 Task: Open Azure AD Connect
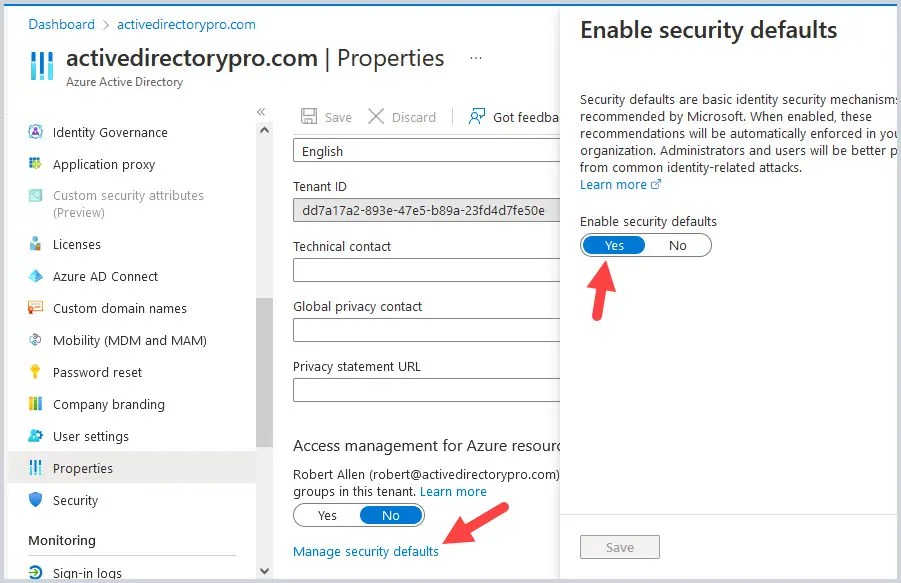105,276
